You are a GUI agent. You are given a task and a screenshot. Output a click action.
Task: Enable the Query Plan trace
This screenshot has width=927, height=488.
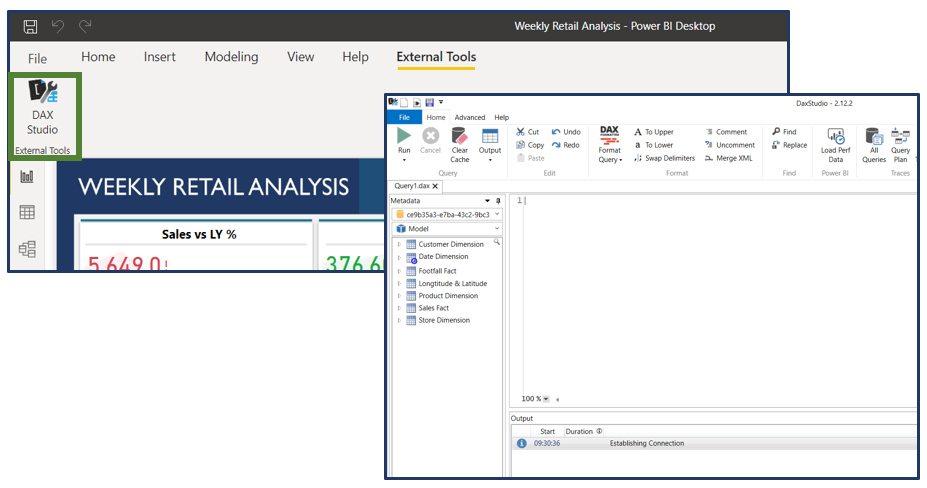pyautogui.click(x=900, y=145)
